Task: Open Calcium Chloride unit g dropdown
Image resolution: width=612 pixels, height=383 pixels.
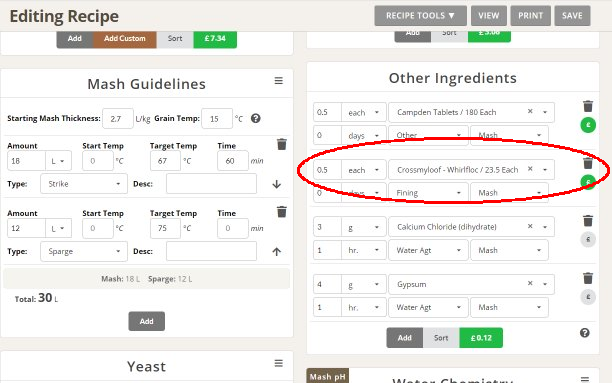Action: click(364, 227)
